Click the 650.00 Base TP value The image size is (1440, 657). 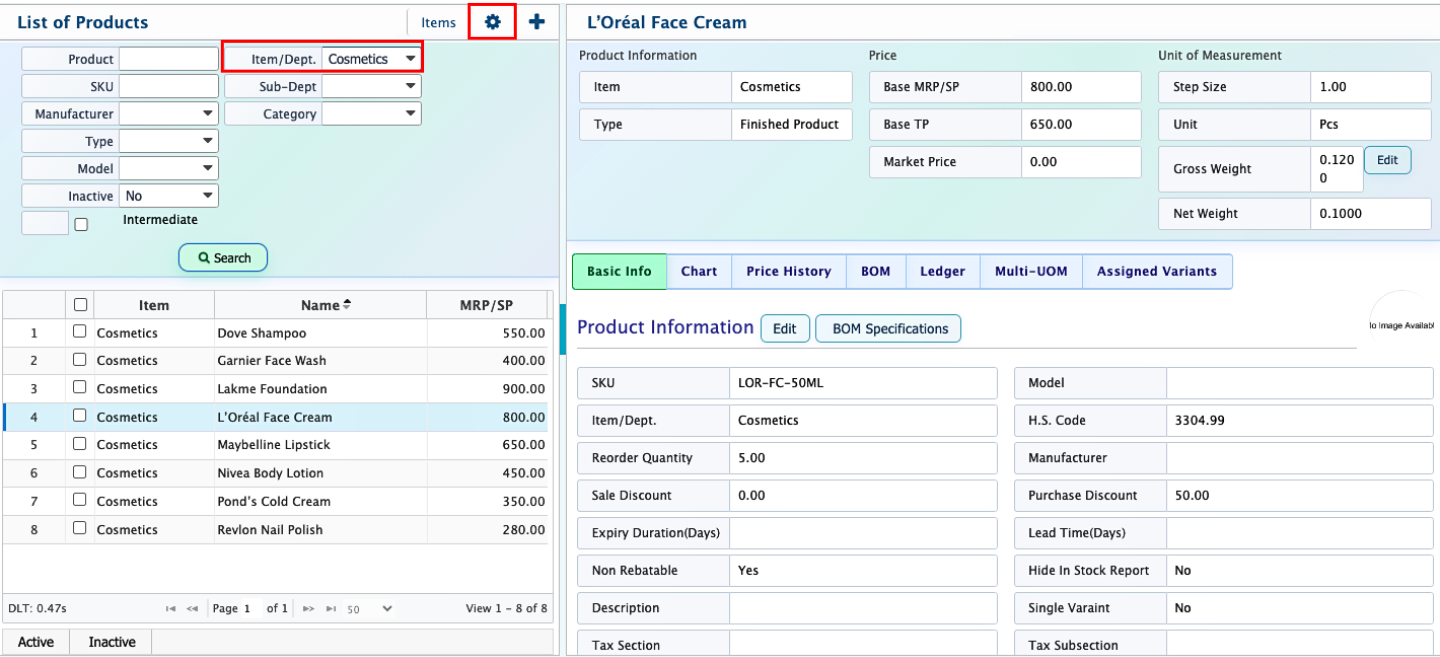click(x=1051, y=125)
